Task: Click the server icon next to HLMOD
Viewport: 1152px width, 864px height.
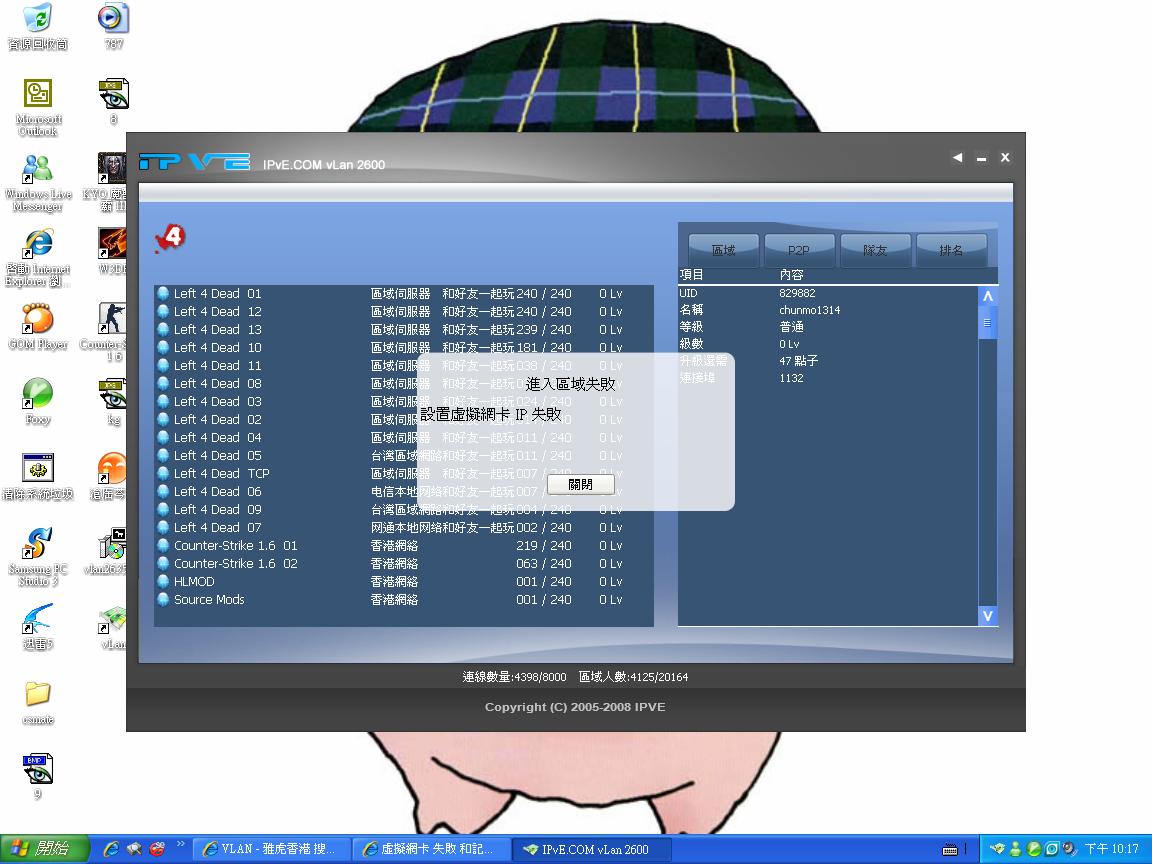Action: (x=163, y=581)
